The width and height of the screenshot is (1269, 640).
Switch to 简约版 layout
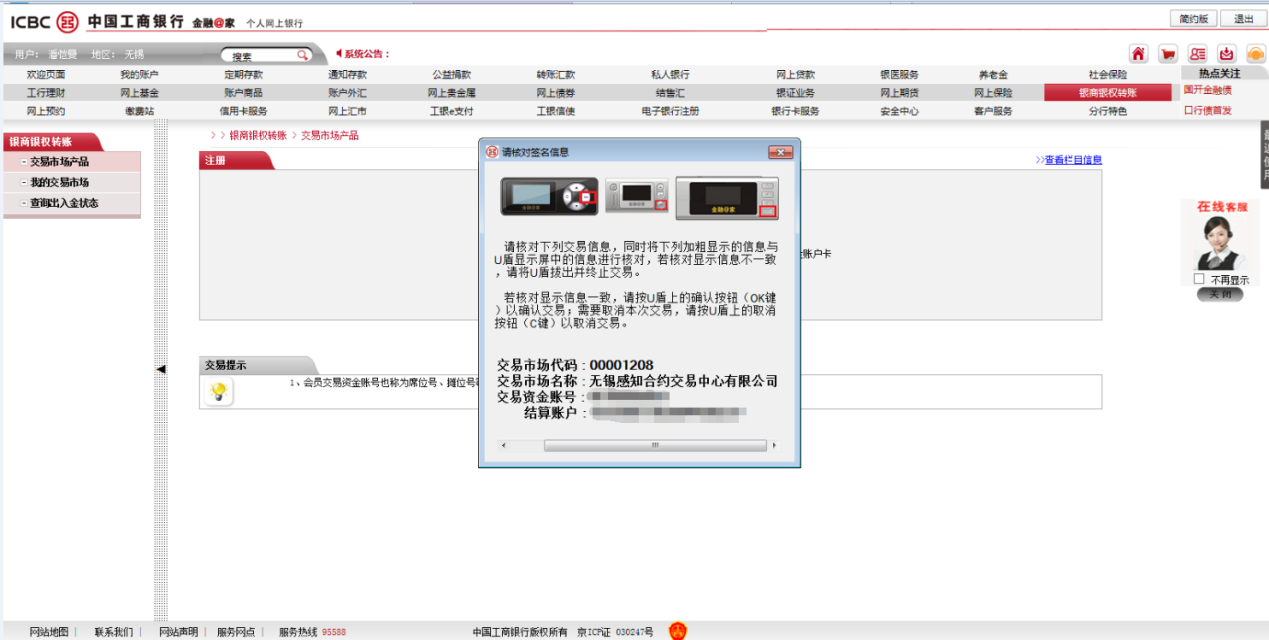click(x=1192, y=19)
